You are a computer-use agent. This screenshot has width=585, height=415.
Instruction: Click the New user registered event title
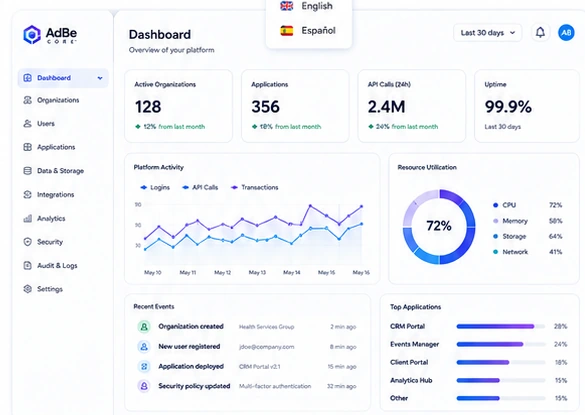189,347
